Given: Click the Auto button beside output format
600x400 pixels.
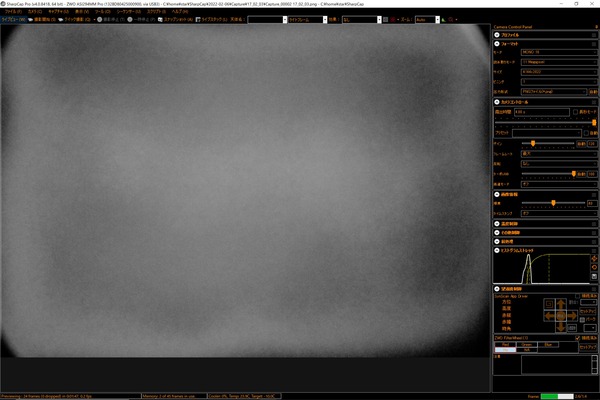Looking at the screenshot, I should coord(593,92).
